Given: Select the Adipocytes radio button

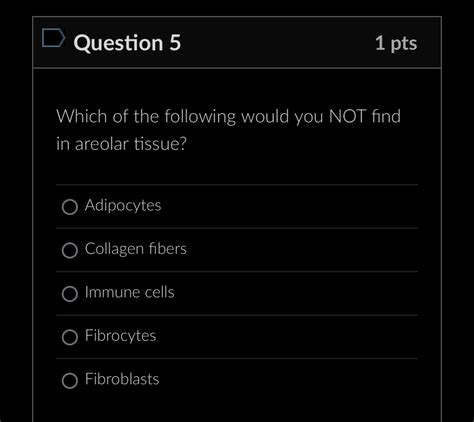Looking at the screenshot, I should click(x=70, y=207).
